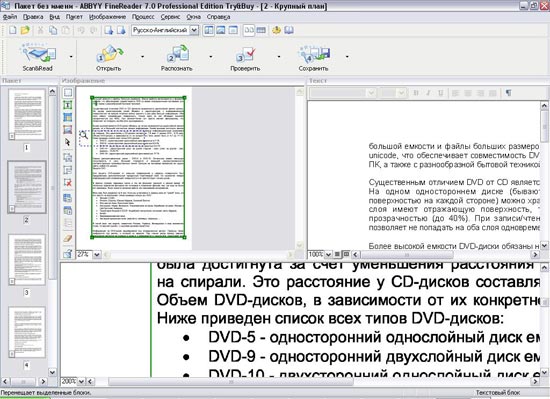550x399 pixels.
Task: Open the Окна menu
Action: (x=194, y=17)
